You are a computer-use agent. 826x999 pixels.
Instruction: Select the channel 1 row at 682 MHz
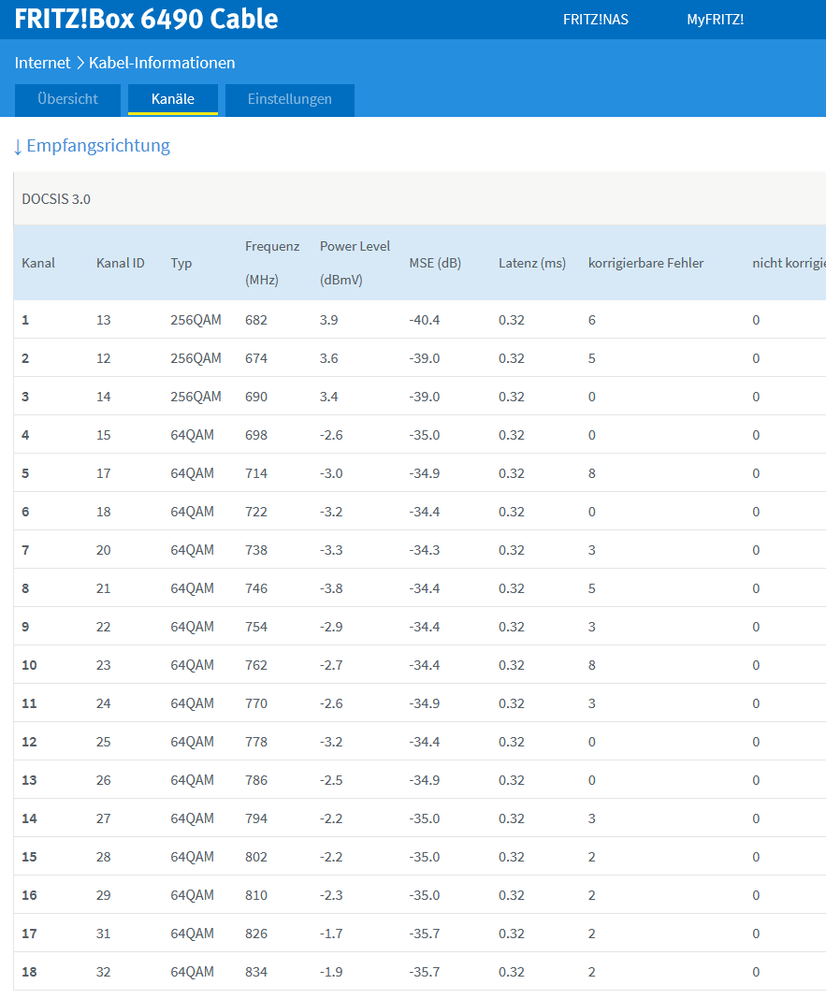(x=256, y=320)
